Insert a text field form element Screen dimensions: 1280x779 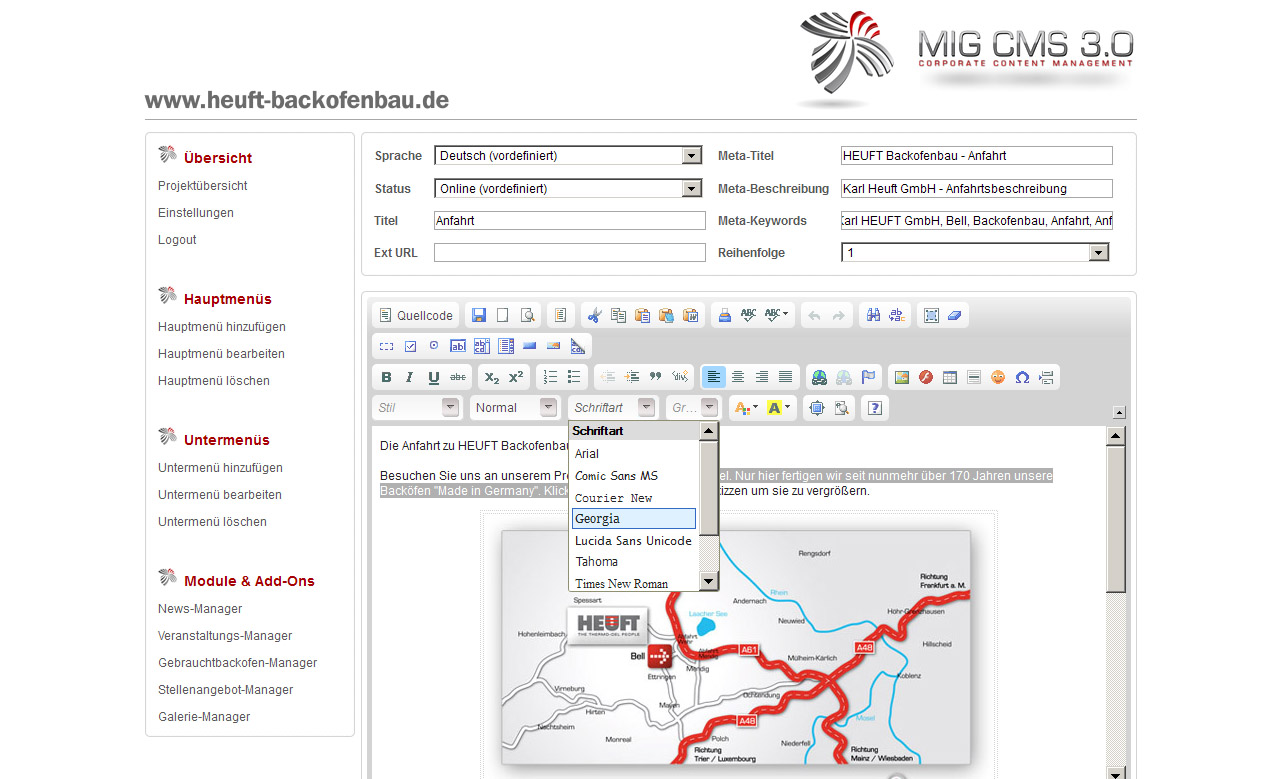(x=458, y=346)
